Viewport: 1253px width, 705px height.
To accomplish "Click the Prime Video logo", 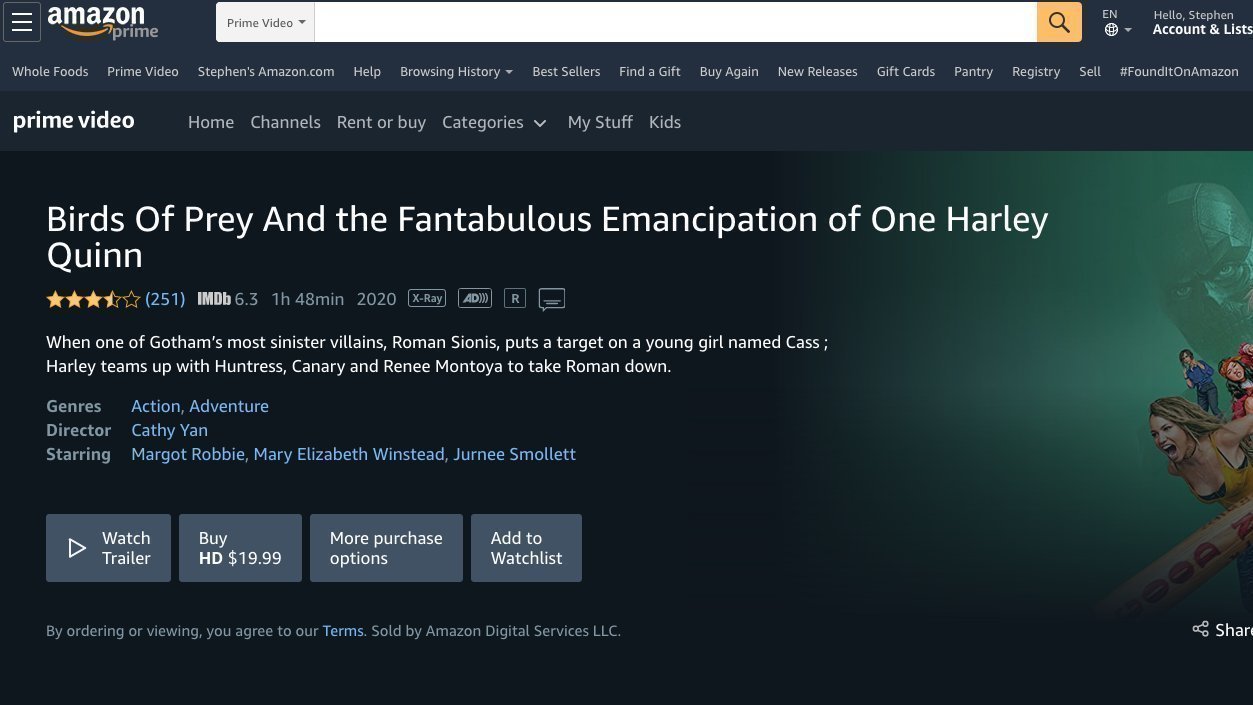I will click(73, 120).
